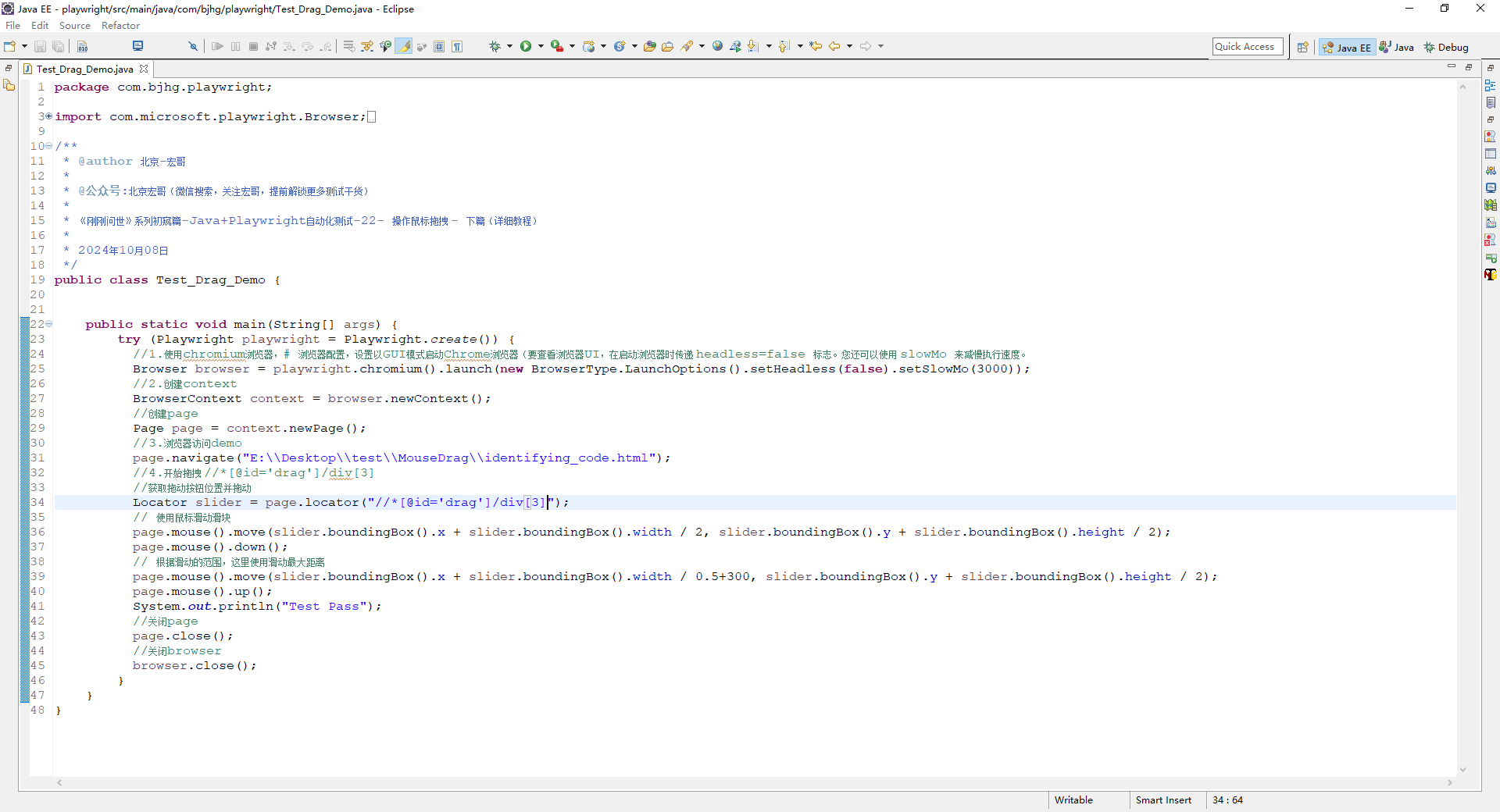This screenshot has width=1500, height=812.
Task: Expand the folded import statements
Action: (48, 116)
